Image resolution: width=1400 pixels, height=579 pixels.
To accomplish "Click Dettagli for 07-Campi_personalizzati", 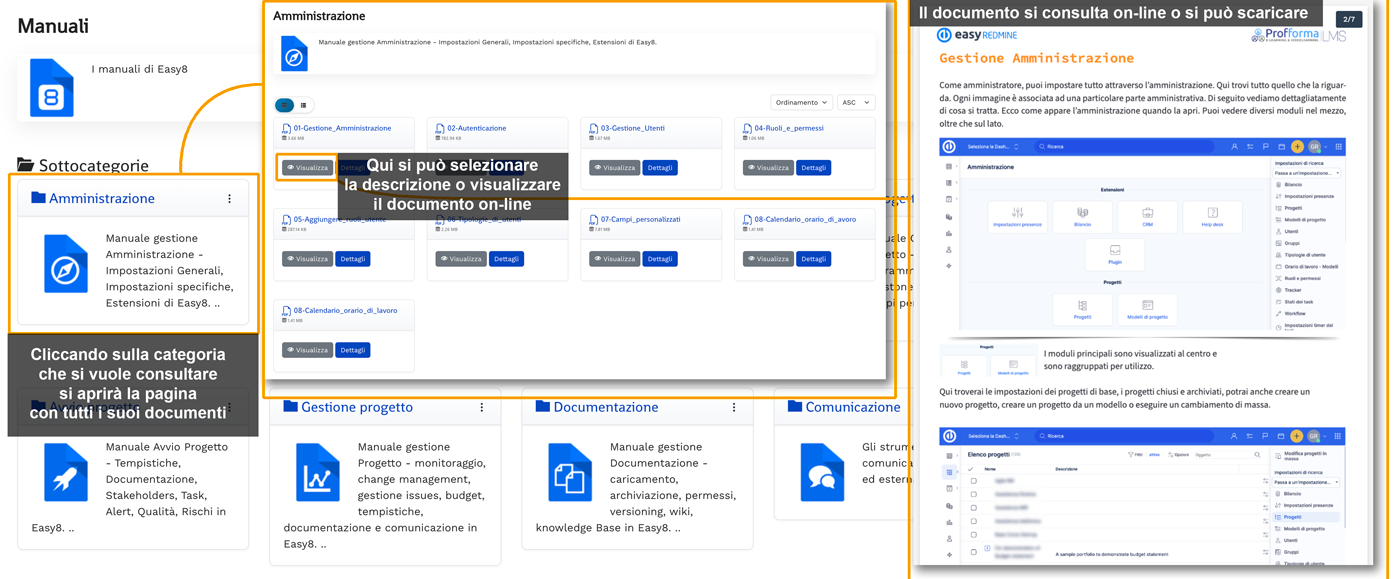I will [660, 259].
